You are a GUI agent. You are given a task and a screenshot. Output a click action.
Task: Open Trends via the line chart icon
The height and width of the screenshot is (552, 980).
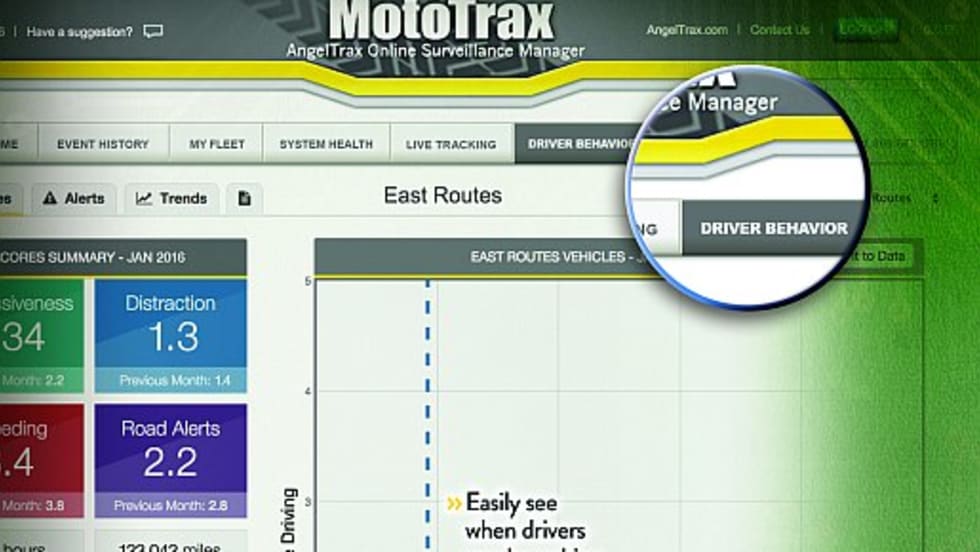pyautogui.click(x=144, y=198)
